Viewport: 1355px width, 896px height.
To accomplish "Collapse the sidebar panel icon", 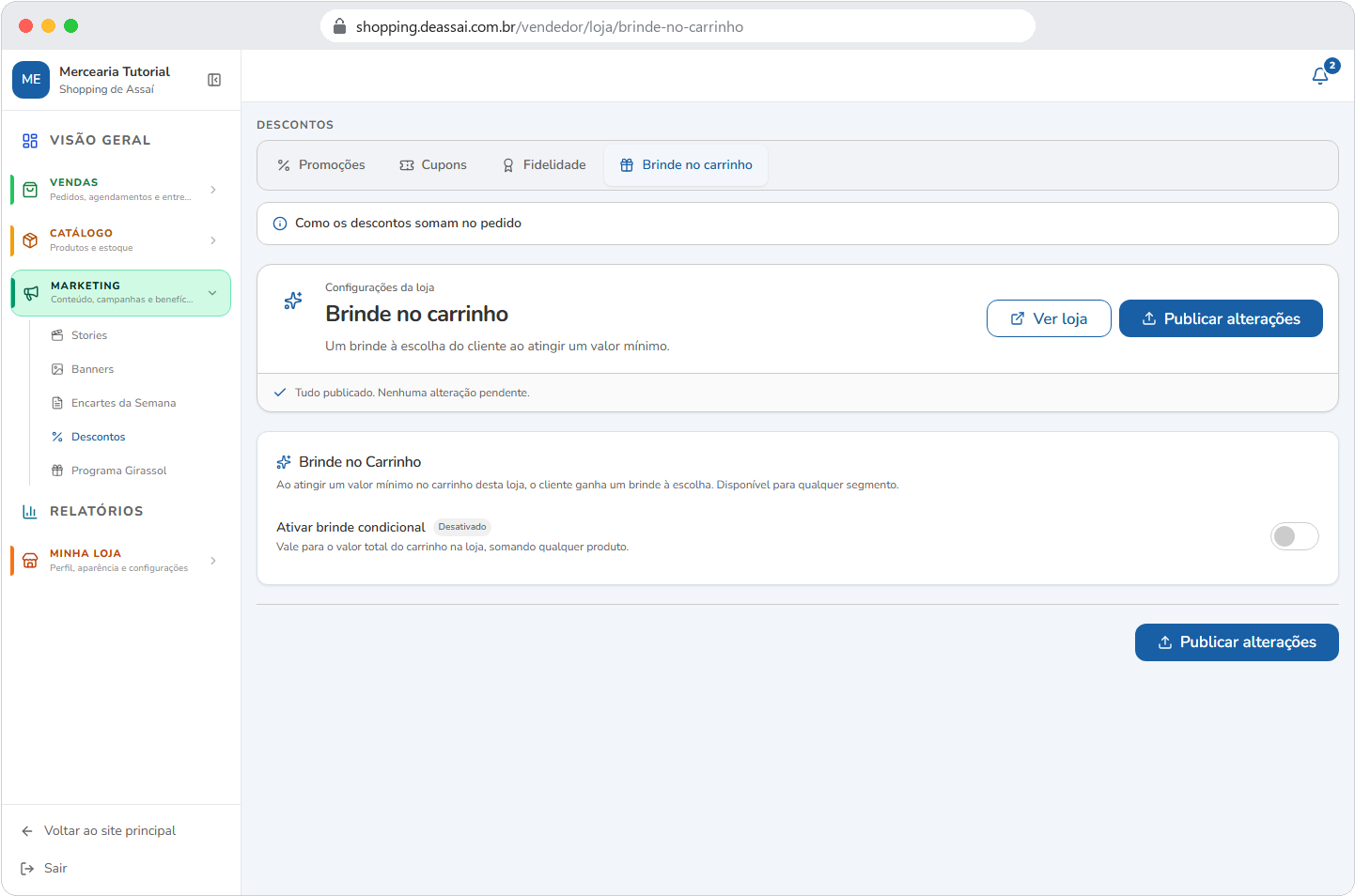I will pos(214,80).
